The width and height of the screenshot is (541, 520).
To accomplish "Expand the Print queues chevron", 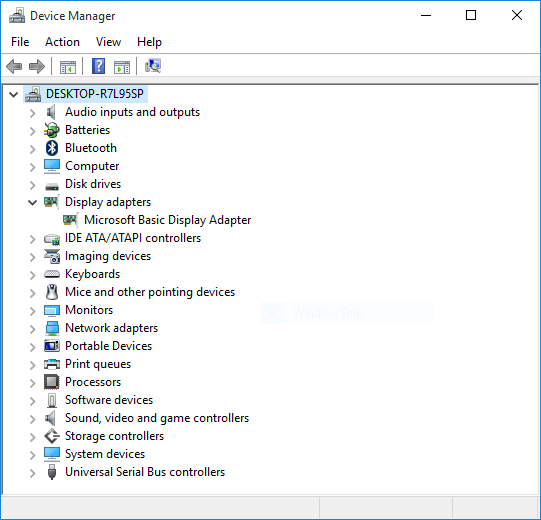I will [x=33, y=365].
